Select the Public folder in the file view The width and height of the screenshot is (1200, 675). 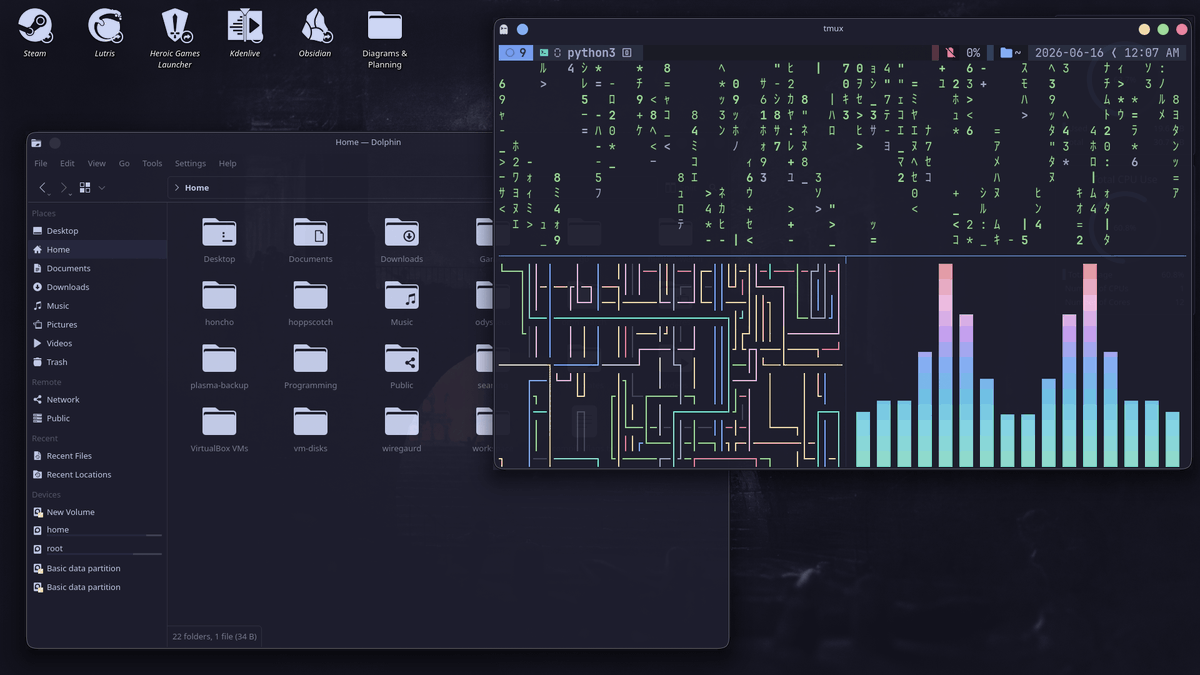coord(402,367)
